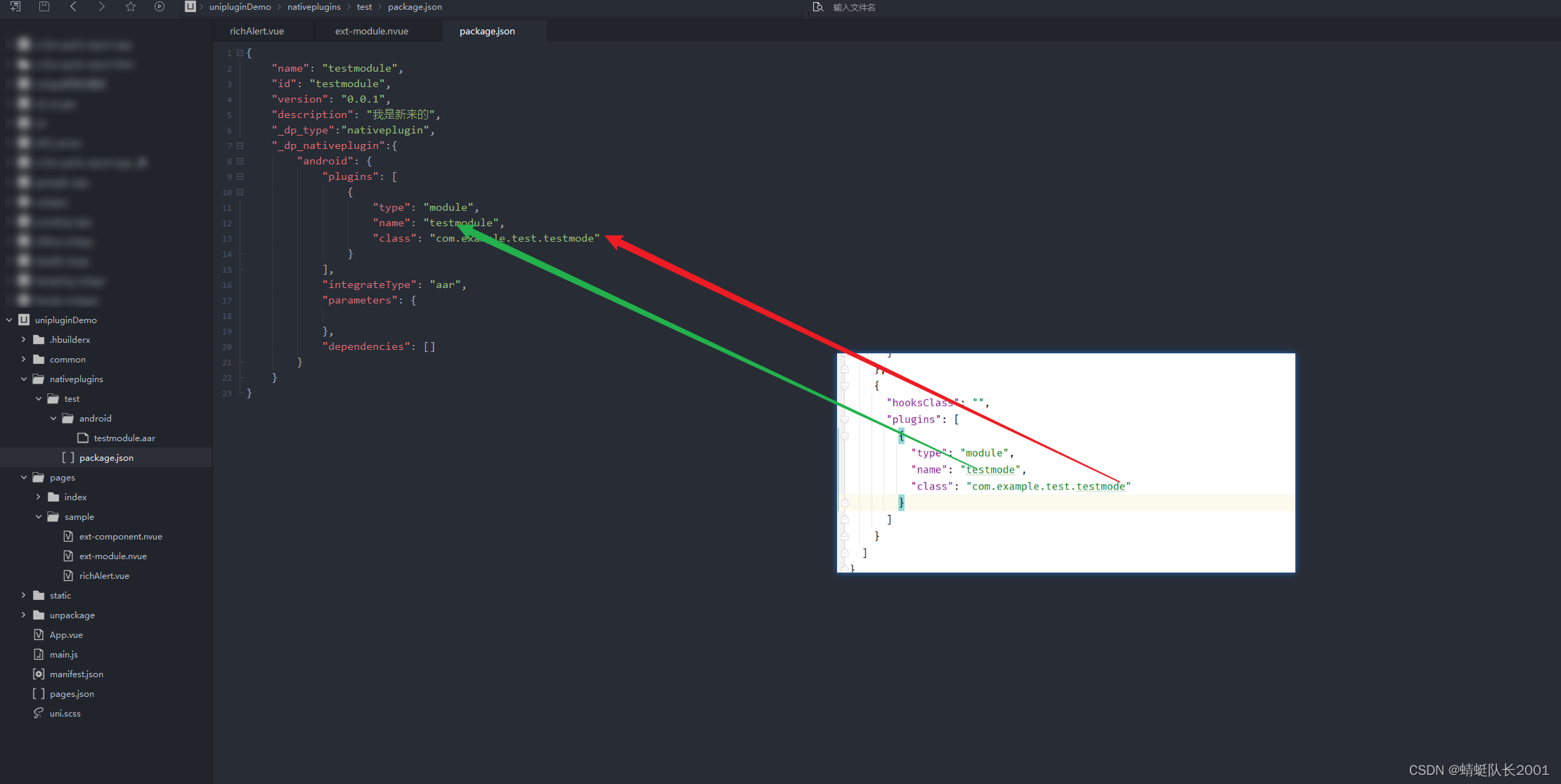
Task: Click the "dependencies" key in editor
Action: click(366, 346)
